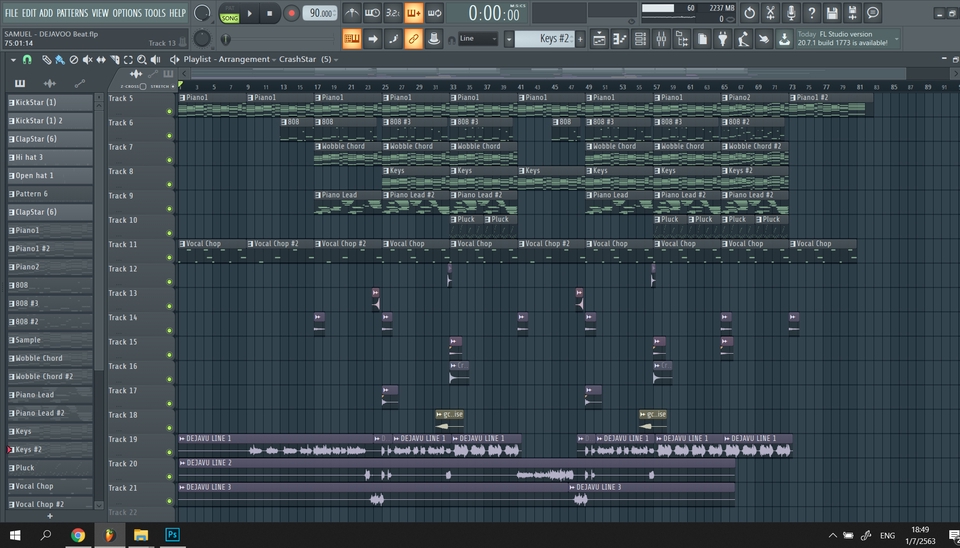Mute Track 11 with green light
The width and height of the screenshot is (960, 548).
point(170,258)
